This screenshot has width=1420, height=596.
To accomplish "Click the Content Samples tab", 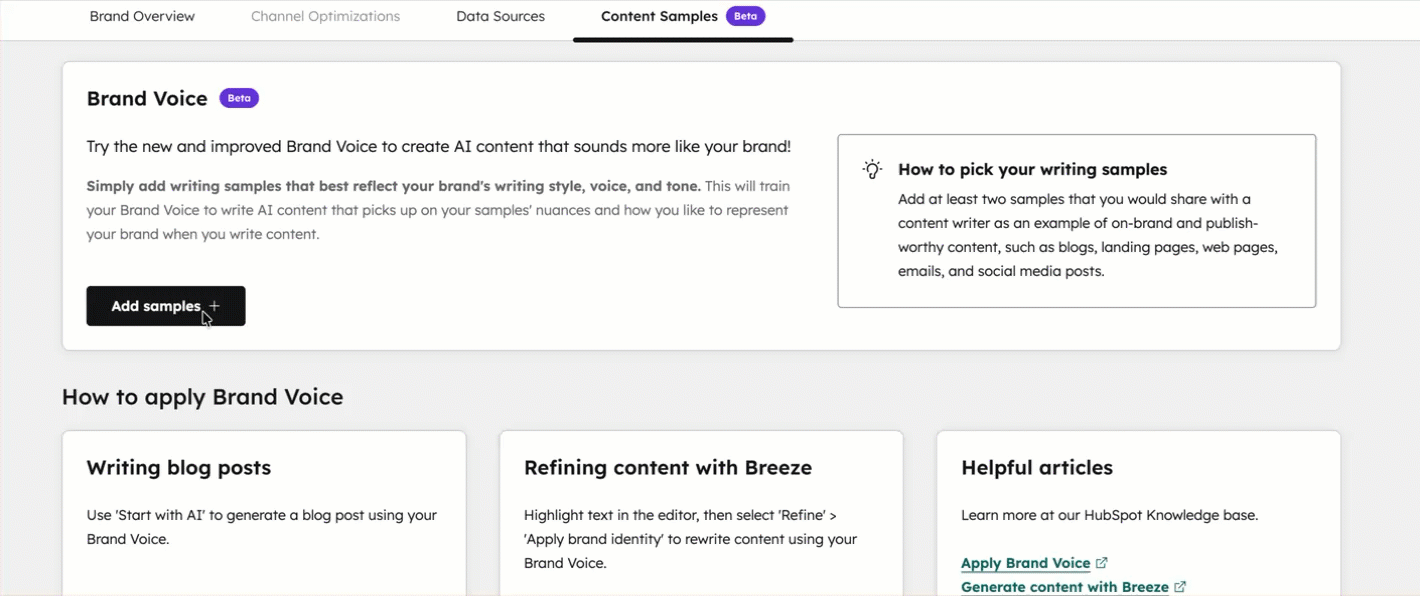I will pyautogui.click(x=658, y=16).
